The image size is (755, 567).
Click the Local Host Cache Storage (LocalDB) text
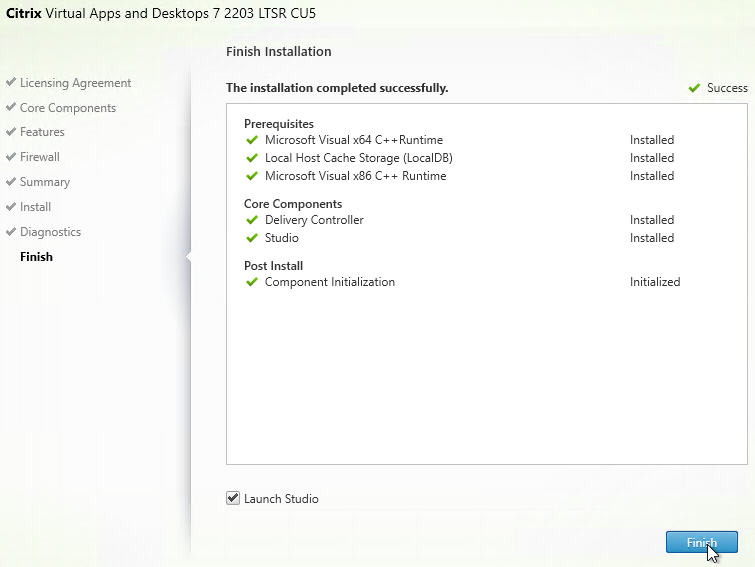pos(359,158)
